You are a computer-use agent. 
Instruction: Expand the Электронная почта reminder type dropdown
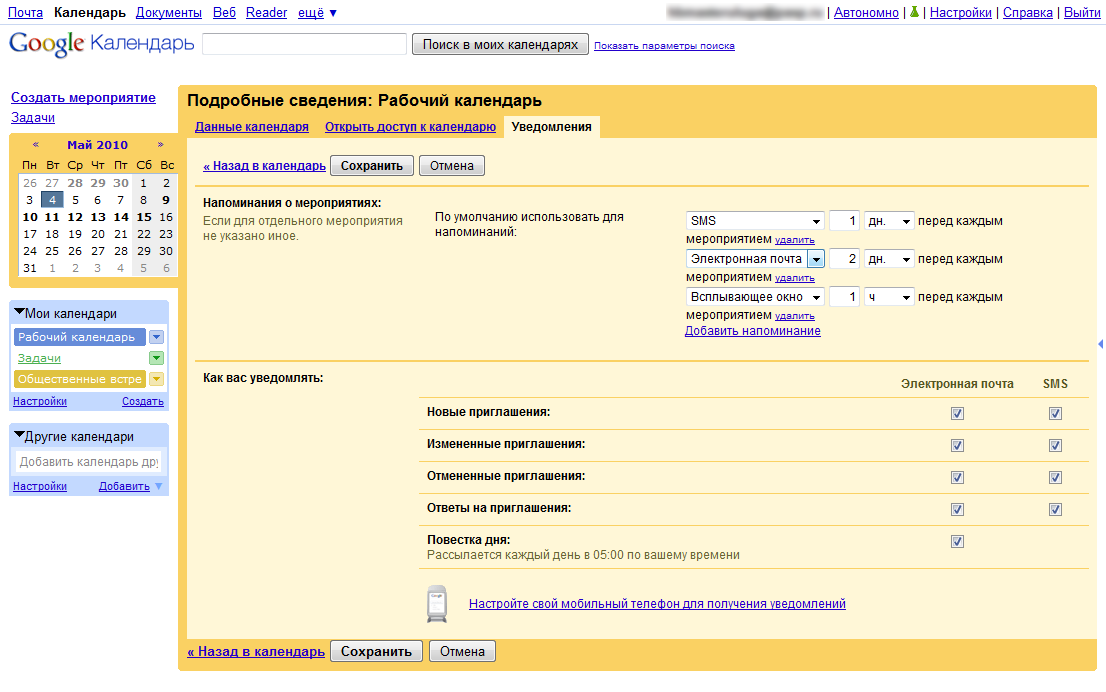(815, 259)
